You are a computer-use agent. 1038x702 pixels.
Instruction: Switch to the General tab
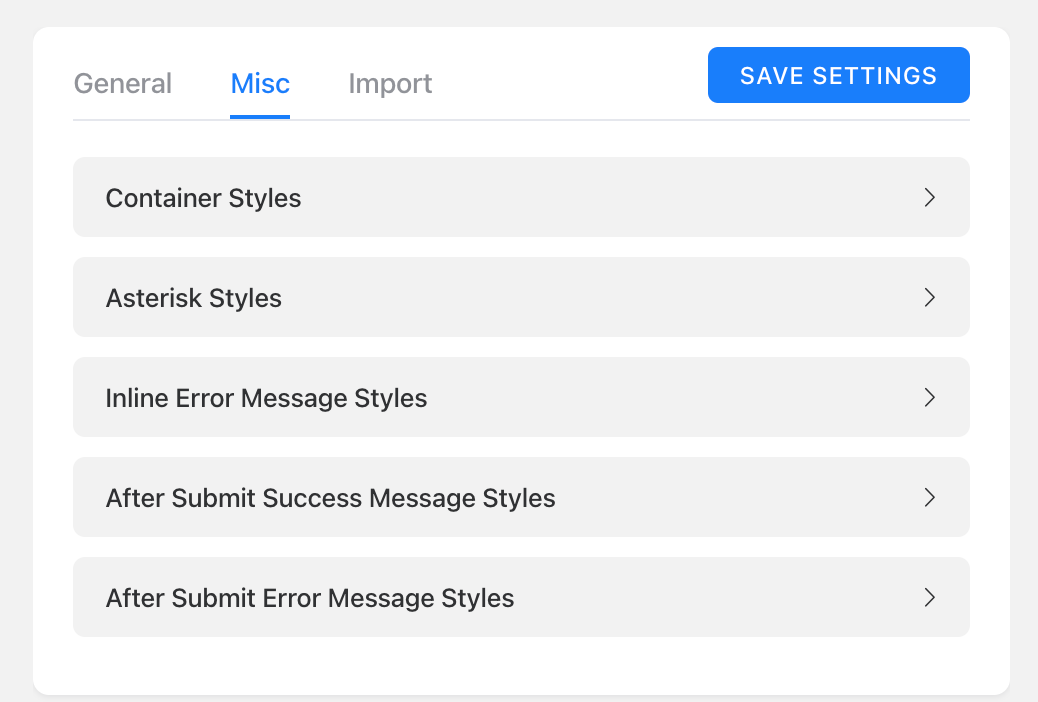pyautogui.click(x=122, y=83)
